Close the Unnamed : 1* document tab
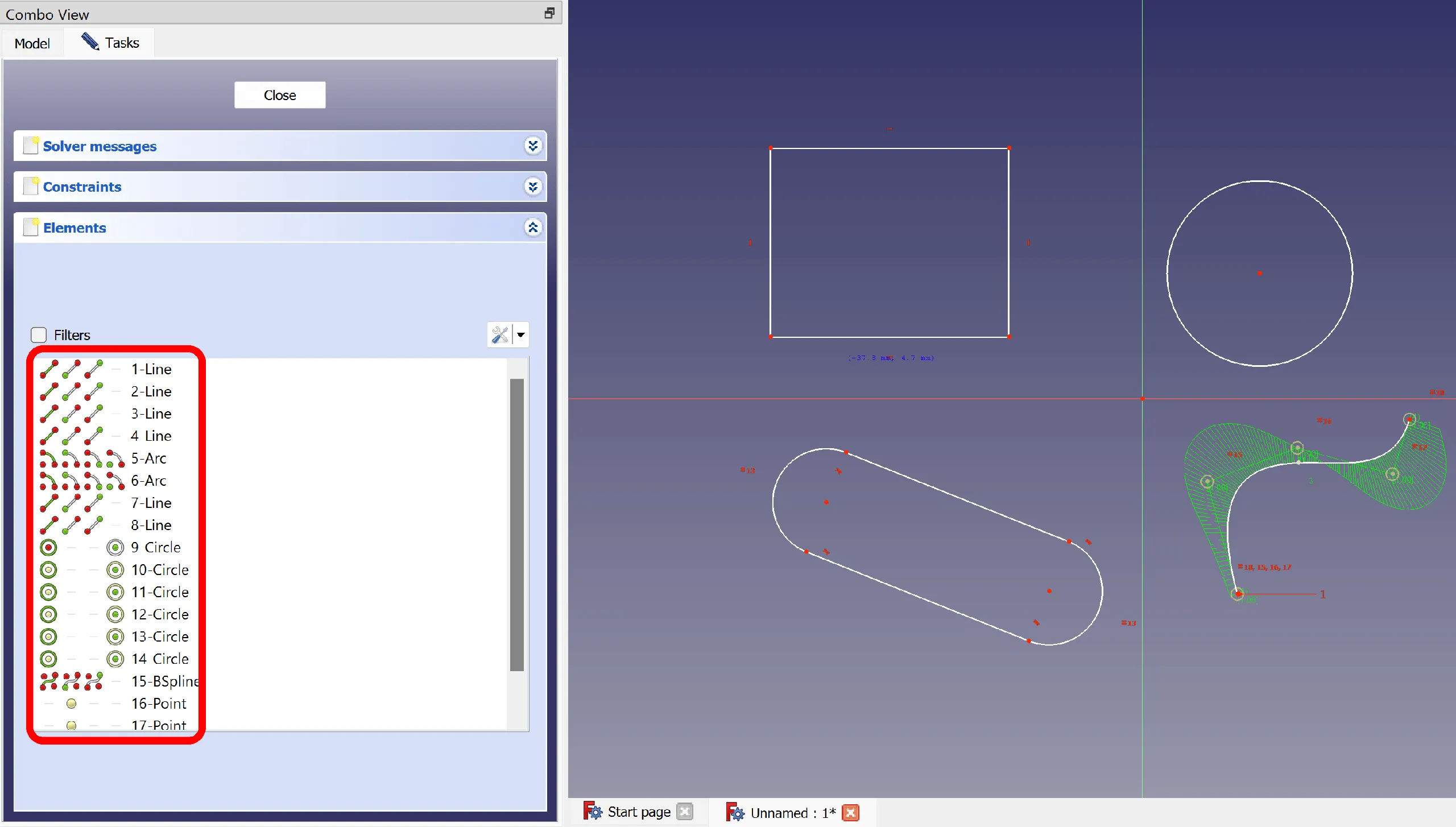Screen dimensions: 1456x827 point(850,813)
